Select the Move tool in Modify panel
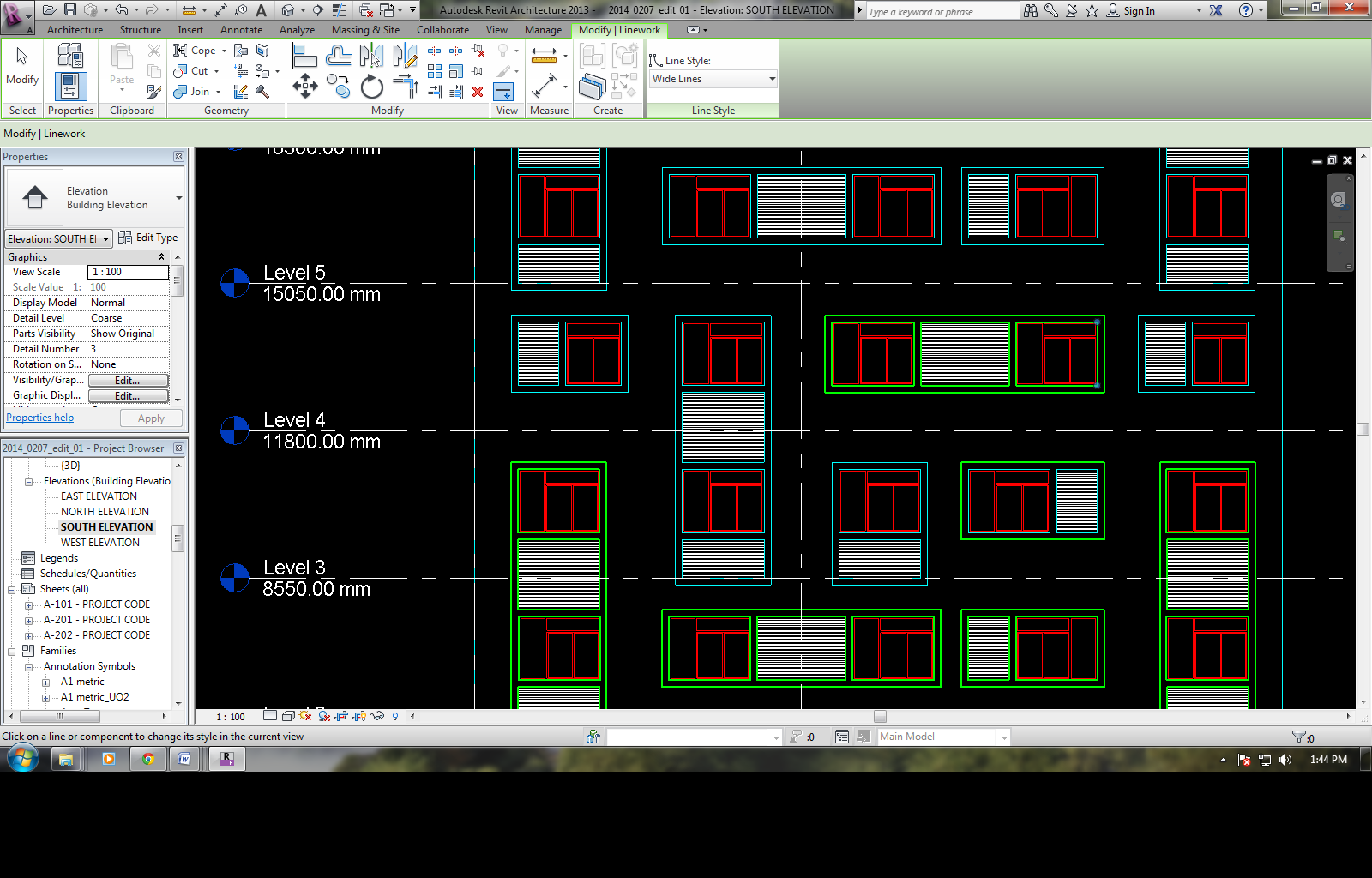The width and height of the screenshot is (1372, 878). coord(305,86)
